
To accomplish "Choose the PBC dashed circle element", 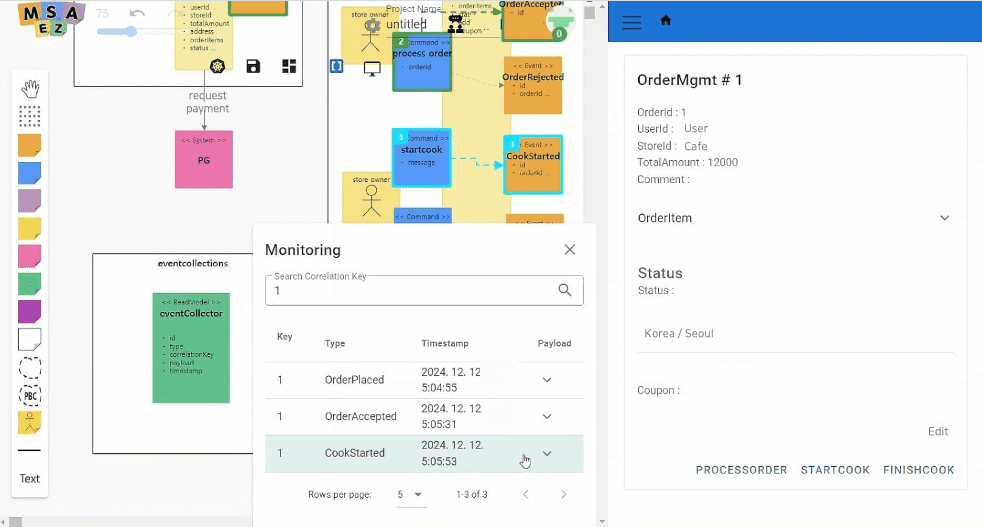I will [30, 395].
